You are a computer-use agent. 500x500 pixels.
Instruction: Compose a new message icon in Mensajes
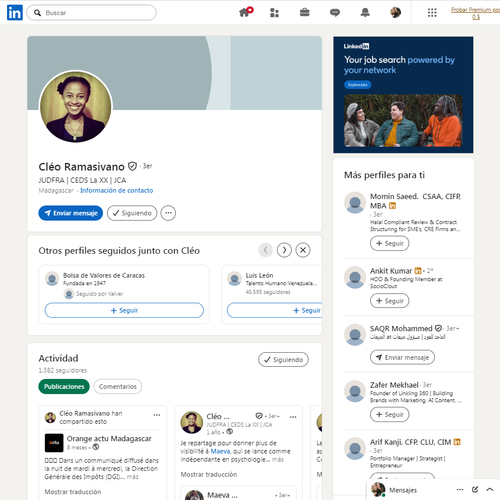coord(475,489)
